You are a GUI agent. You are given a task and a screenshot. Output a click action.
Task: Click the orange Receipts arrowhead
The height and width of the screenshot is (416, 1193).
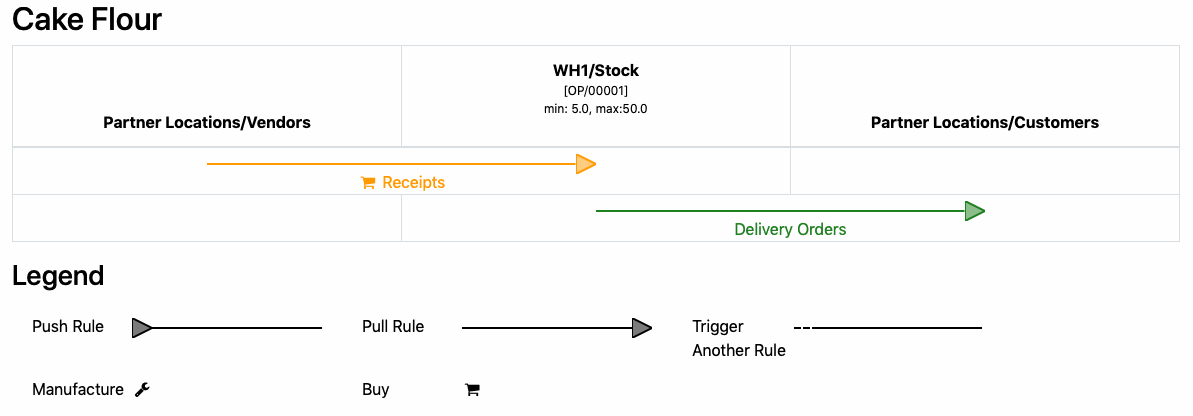coord(586,164)
